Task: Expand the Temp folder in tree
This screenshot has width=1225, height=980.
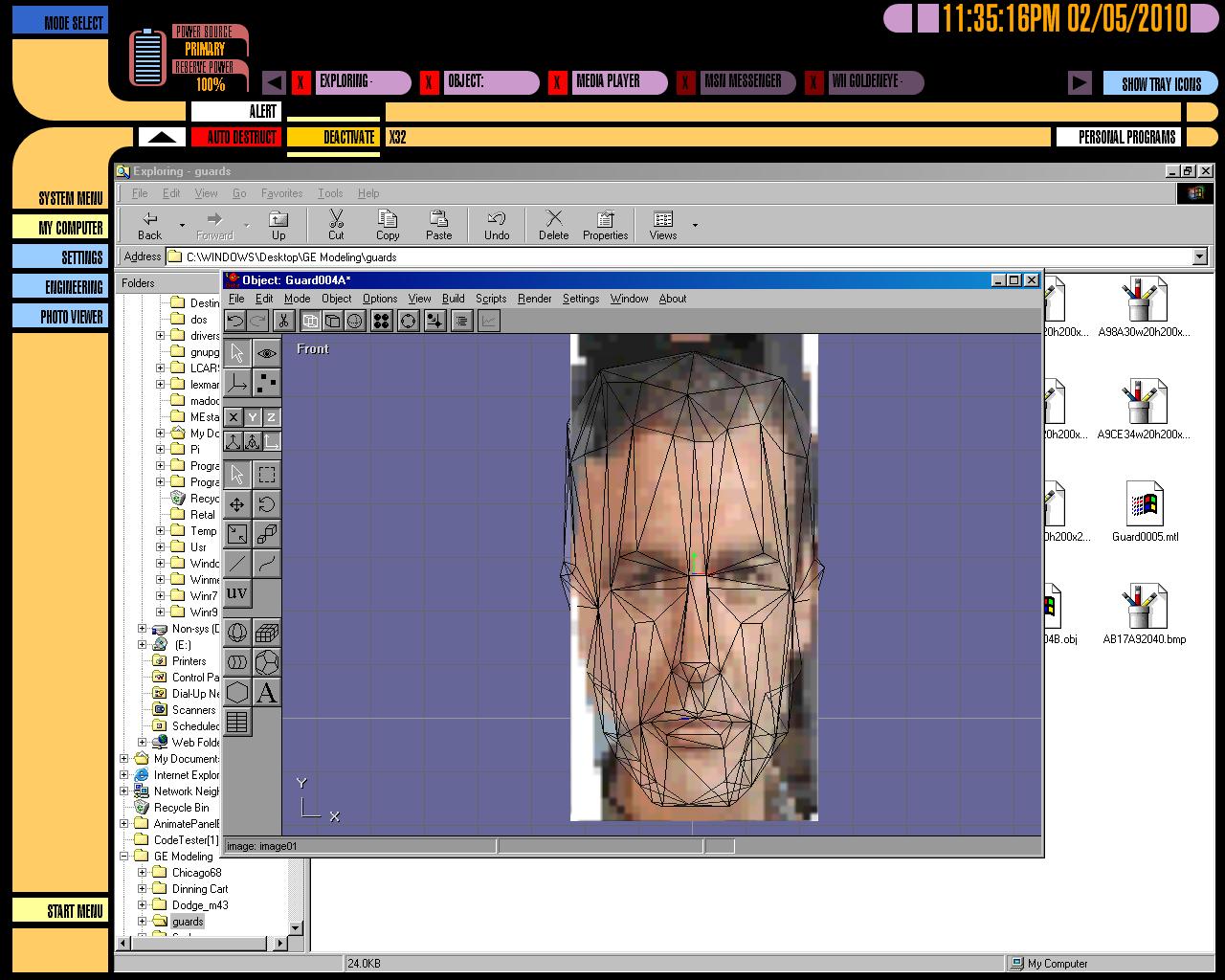Action: [x=161, y=531]
